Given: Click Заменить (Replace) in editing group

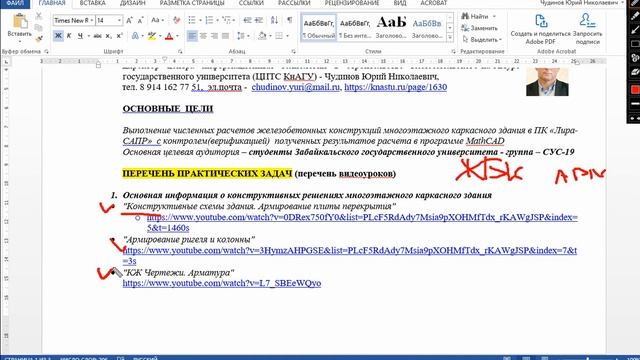Looking at the screenshot, I should click(480, 28).
